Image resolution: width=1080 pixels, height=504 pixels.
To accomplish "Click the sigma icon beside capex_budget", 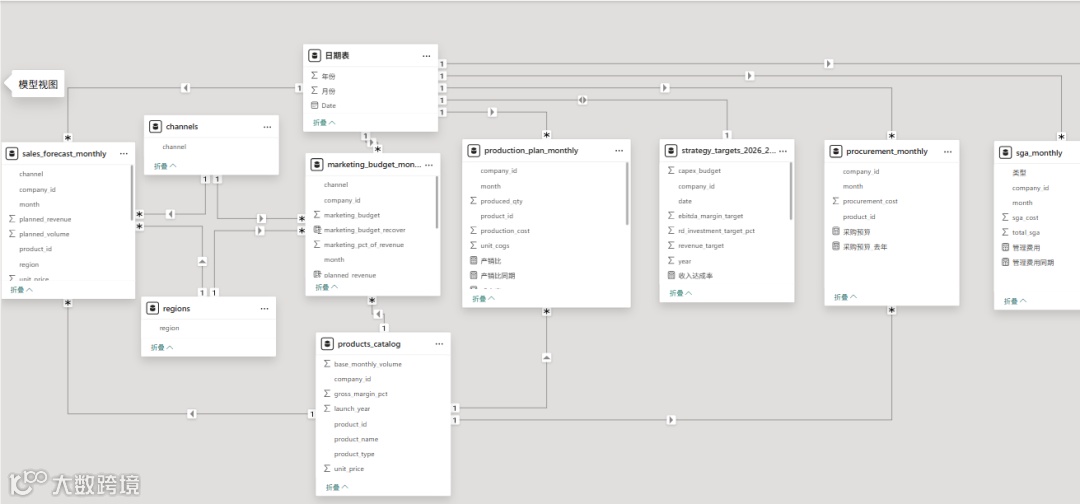I will pos(671,171).
